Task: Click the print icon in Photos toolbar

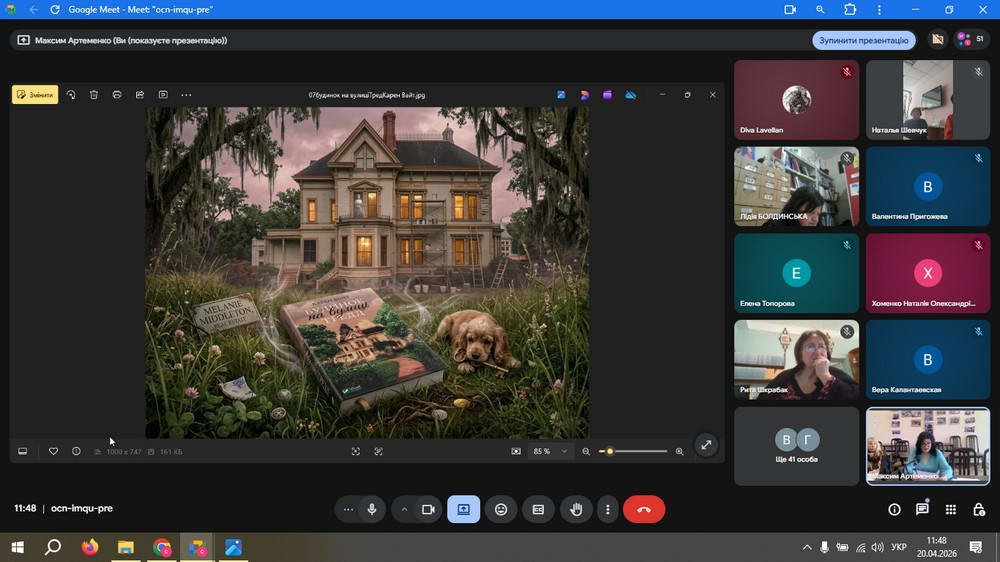Action: pyautogui.click(x=117, y=95)
